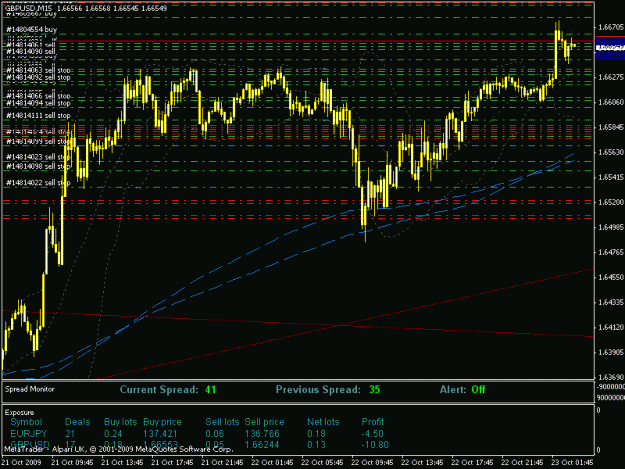Screen dimensions: 625x469
Task: Click price level 1.66060 on the axis
Action: (x=611, y=102)
